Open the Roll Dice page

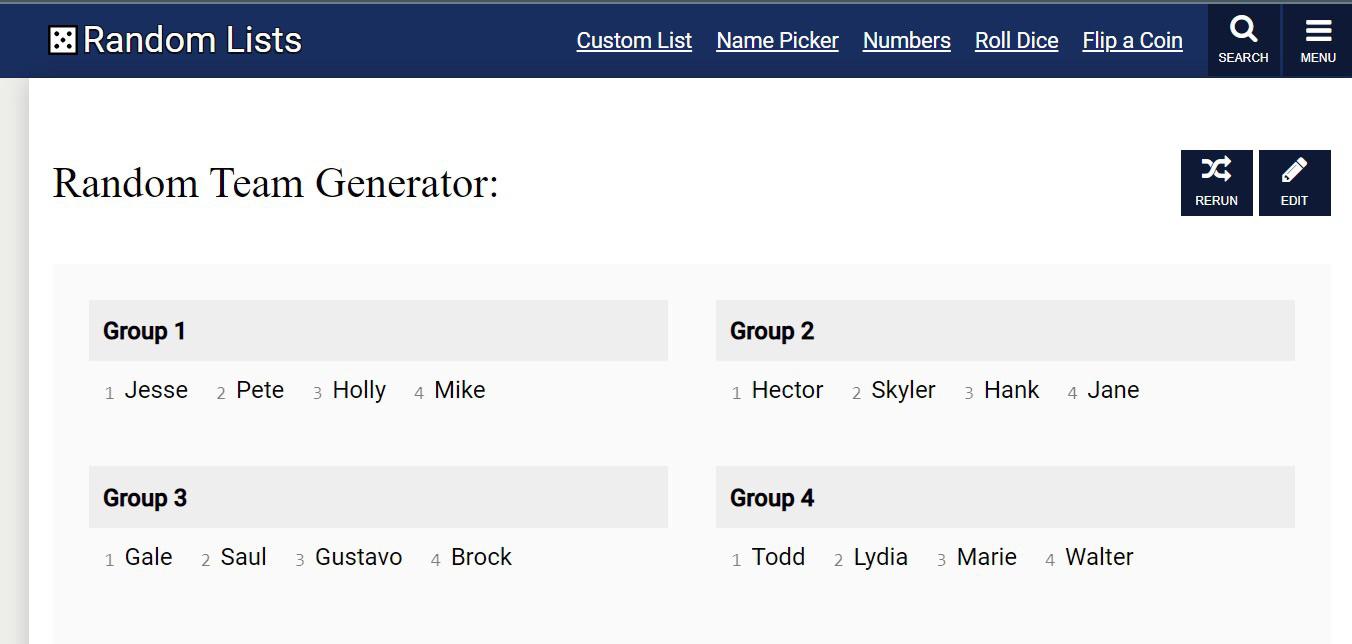coord(1016,40)
